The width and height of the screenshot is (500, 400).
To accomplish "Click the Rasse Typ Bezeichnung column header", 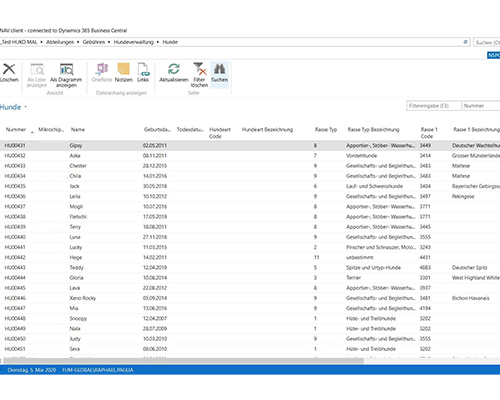I will (373, 130).
